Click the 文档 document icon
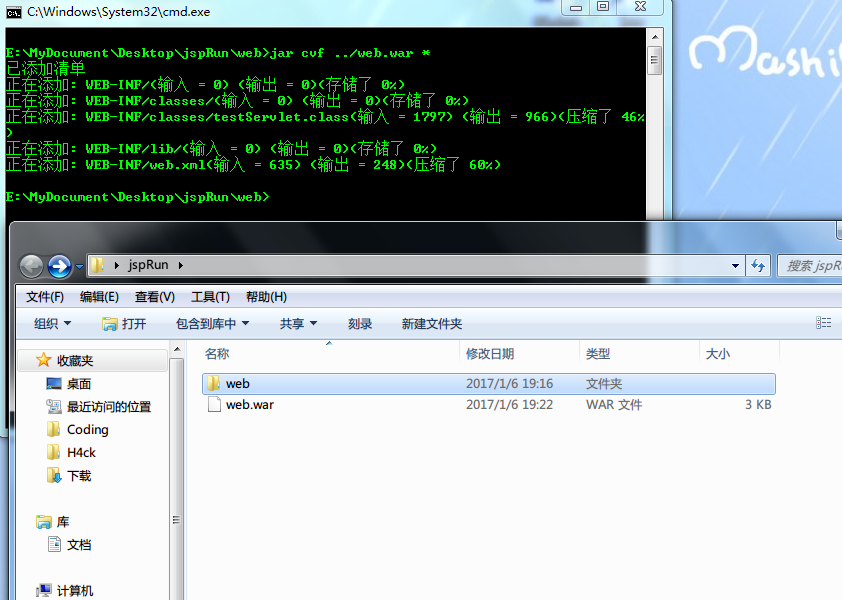Image resolution: width=842 pixels, height=600 pixels. coord(54,544)
